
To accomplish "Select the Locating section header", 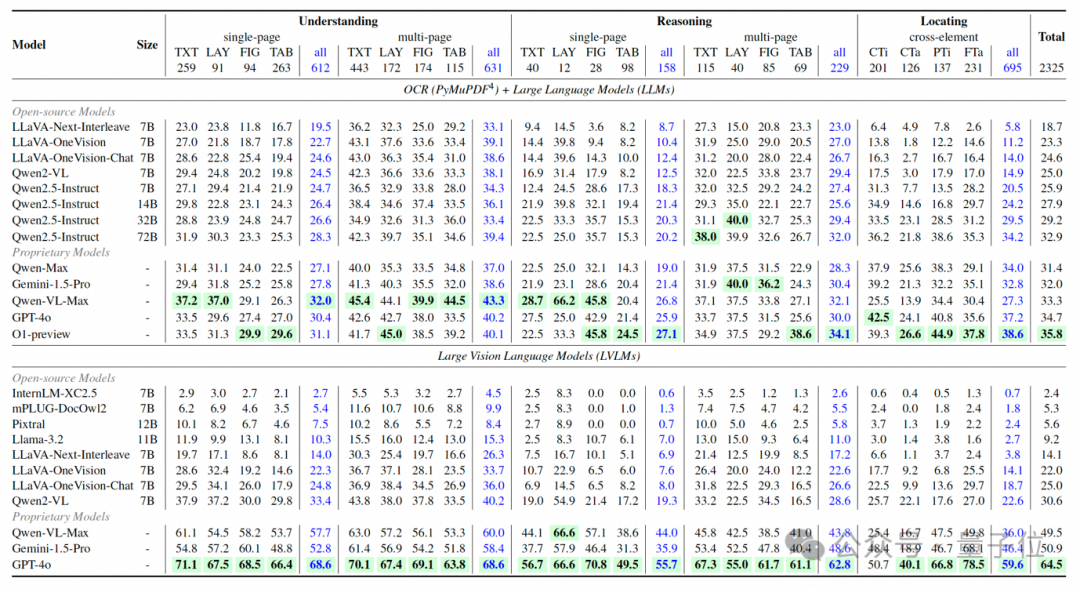I will [x=944, y=21].
